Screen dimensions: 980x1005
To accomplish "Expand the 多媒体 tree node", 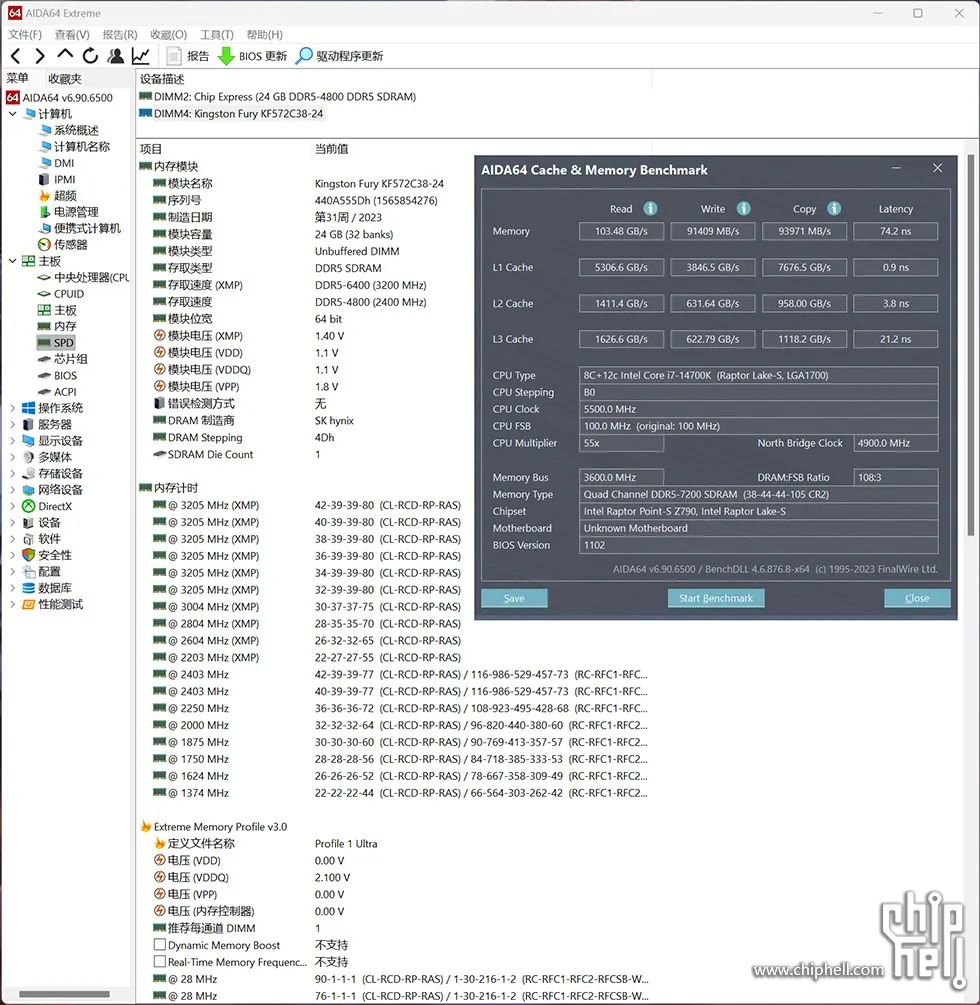I will click(12, 457).
